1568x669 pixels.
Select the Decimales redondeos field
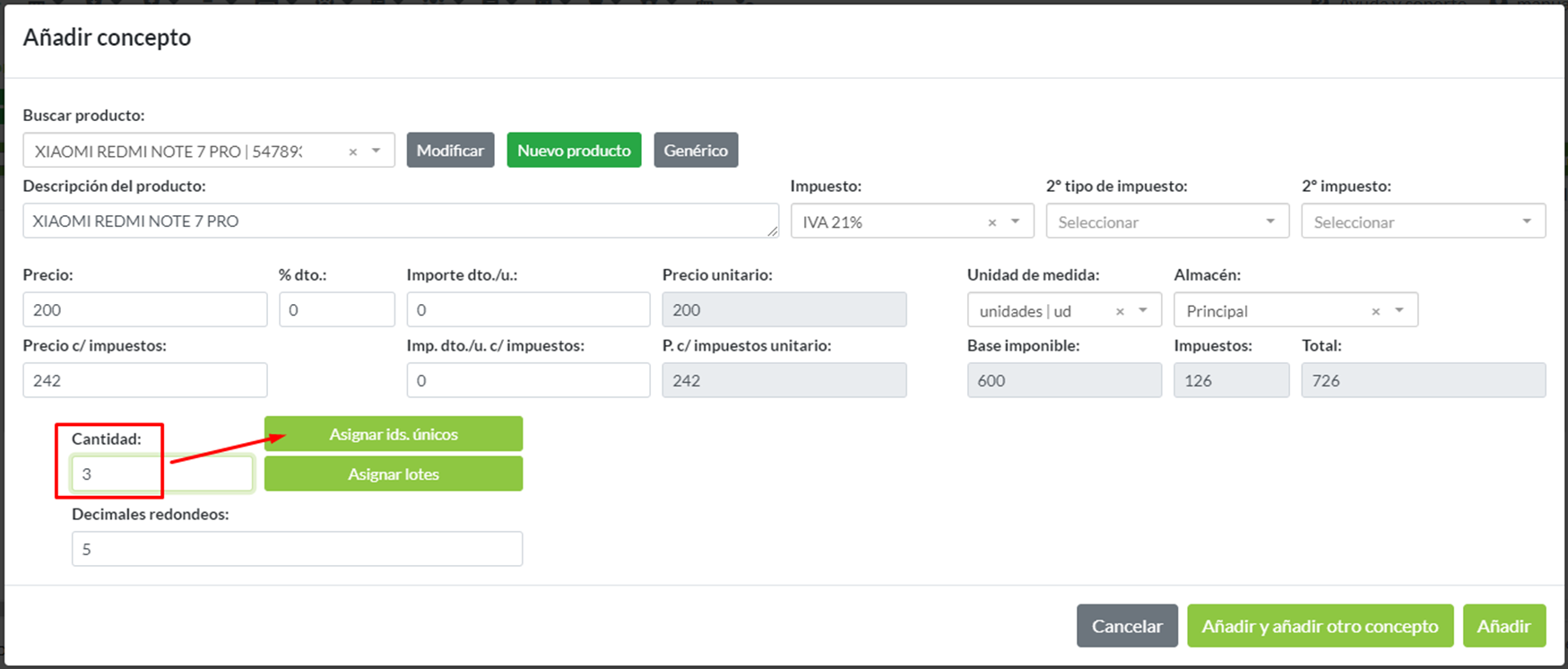tap(297, 549)
